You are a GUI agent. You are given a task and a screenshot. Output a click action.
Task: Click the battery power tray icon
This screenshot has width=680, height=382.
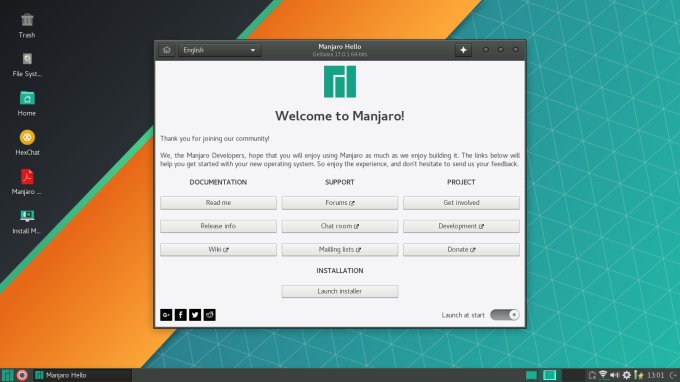(638, 375)
